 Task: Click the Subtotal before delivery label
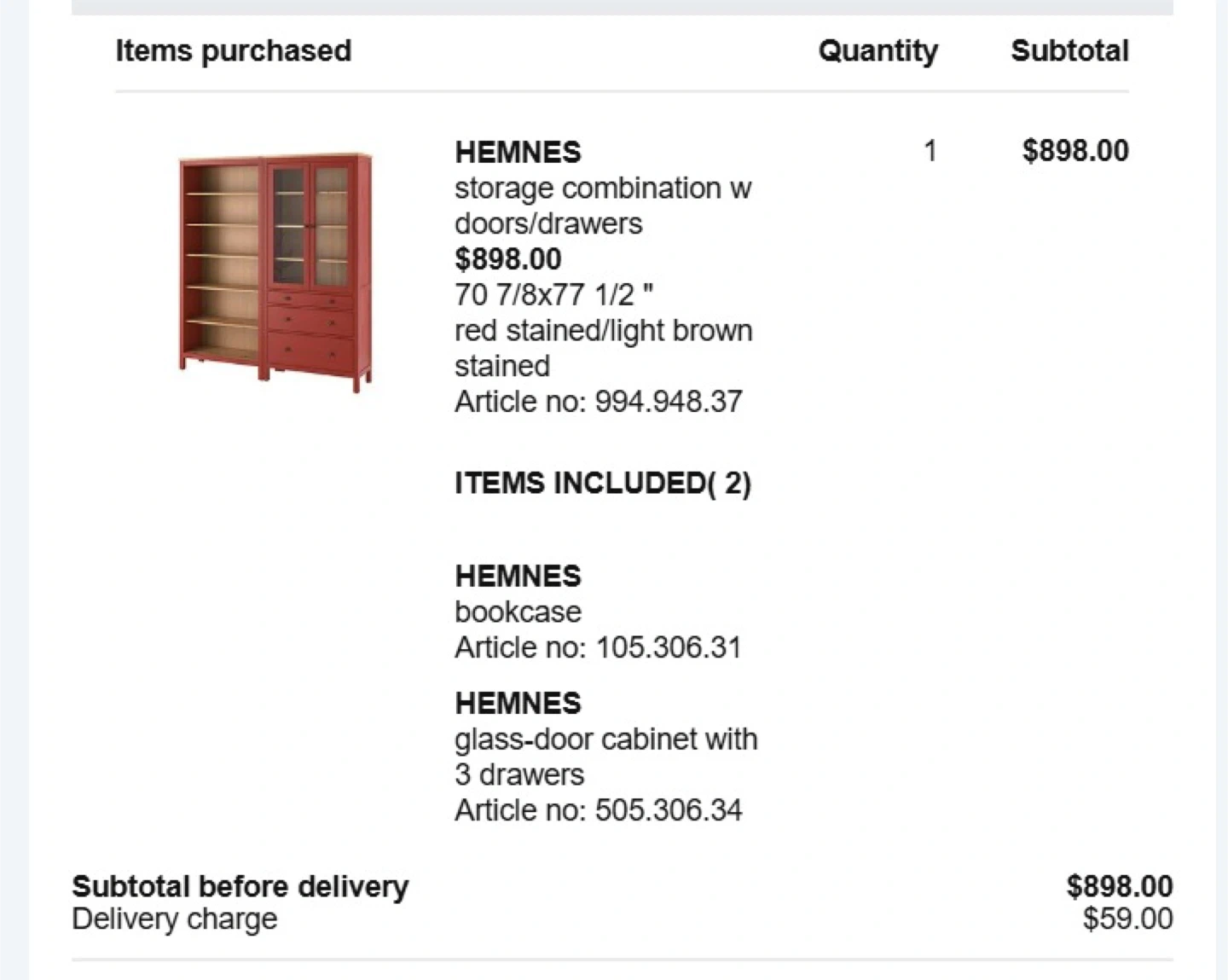[x=240, y=886]
